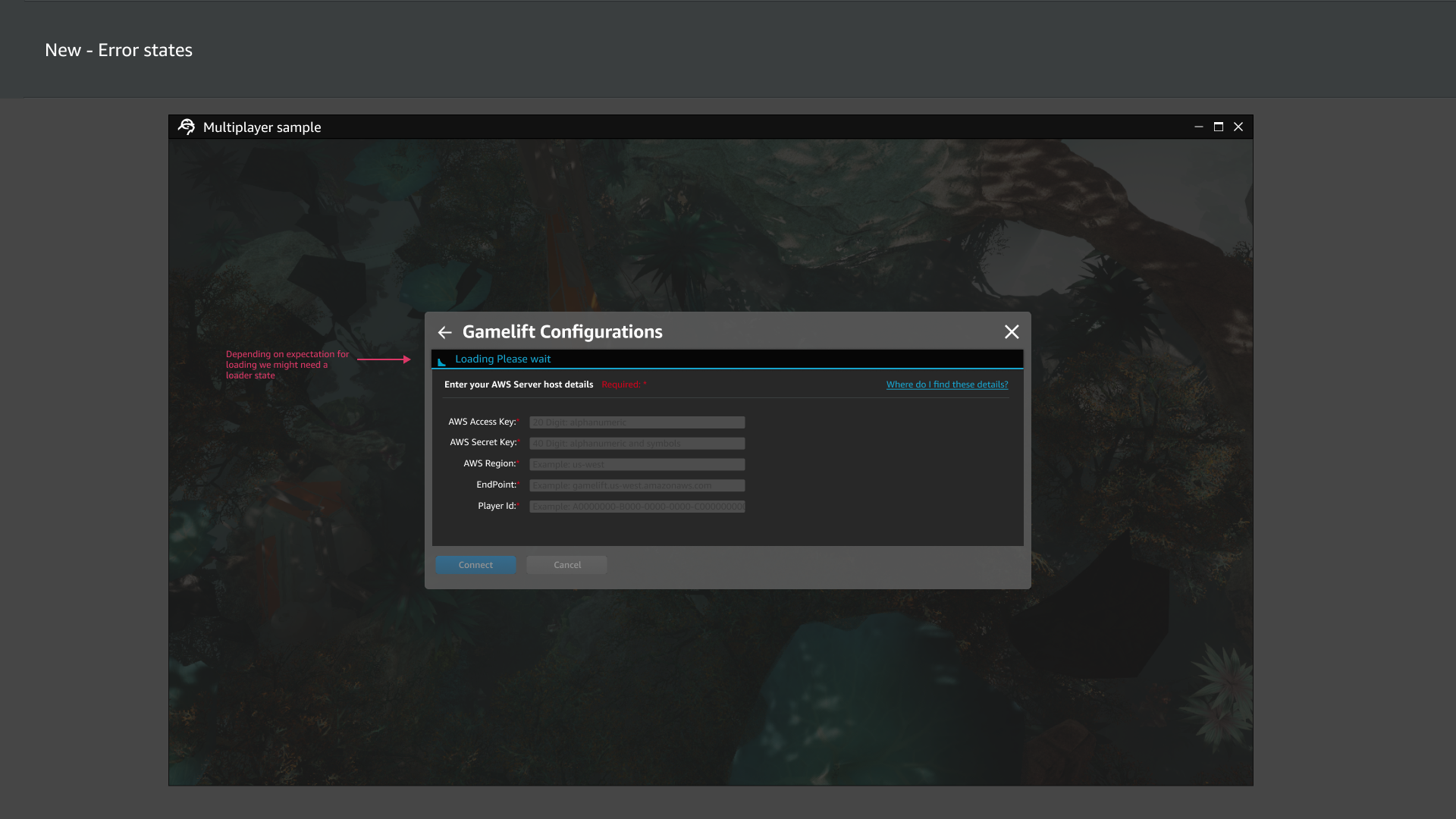Click the 'Multiplayer sample' window title
1456x819 pixels.
click(x=262, y=127)
